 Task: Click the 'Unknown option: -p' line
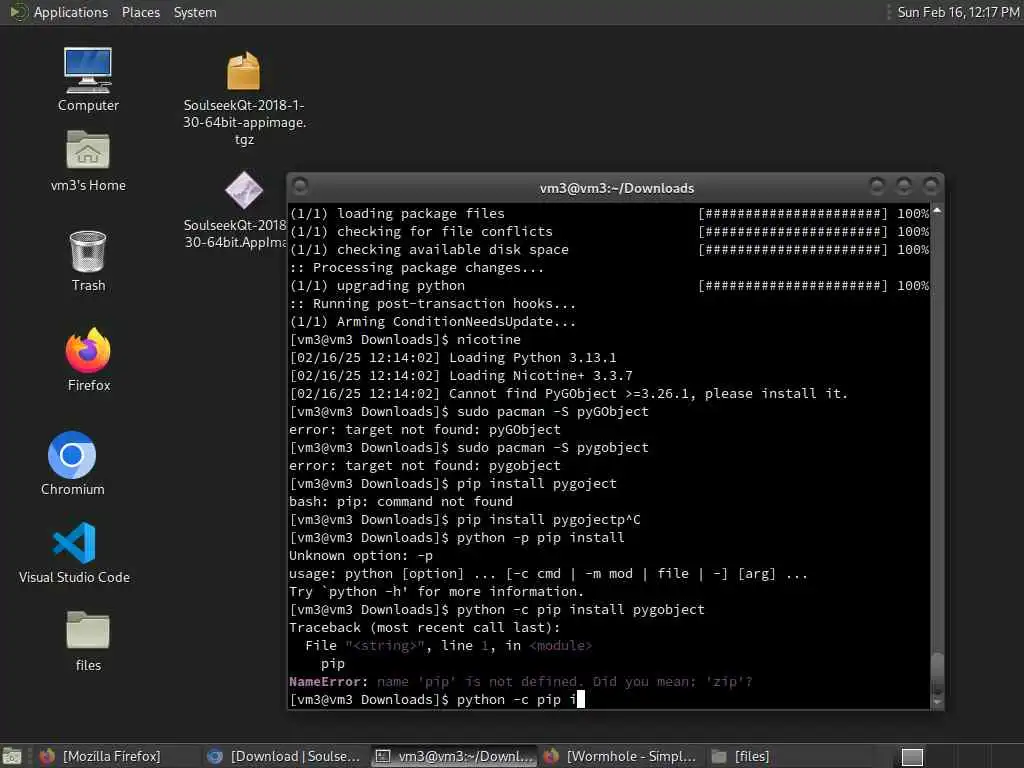click(360, 556)
